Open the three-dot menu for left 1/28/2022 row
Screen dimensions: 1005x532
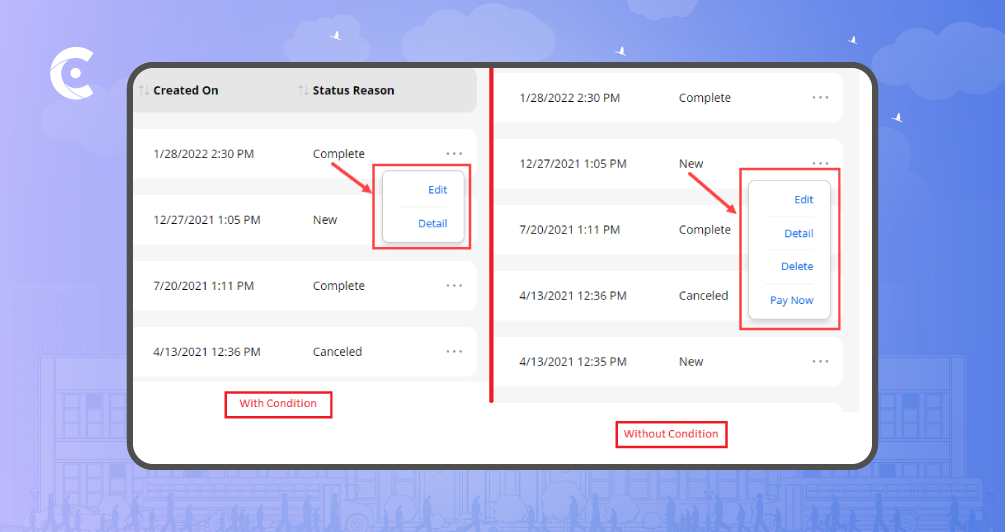(x=454, y=154)
